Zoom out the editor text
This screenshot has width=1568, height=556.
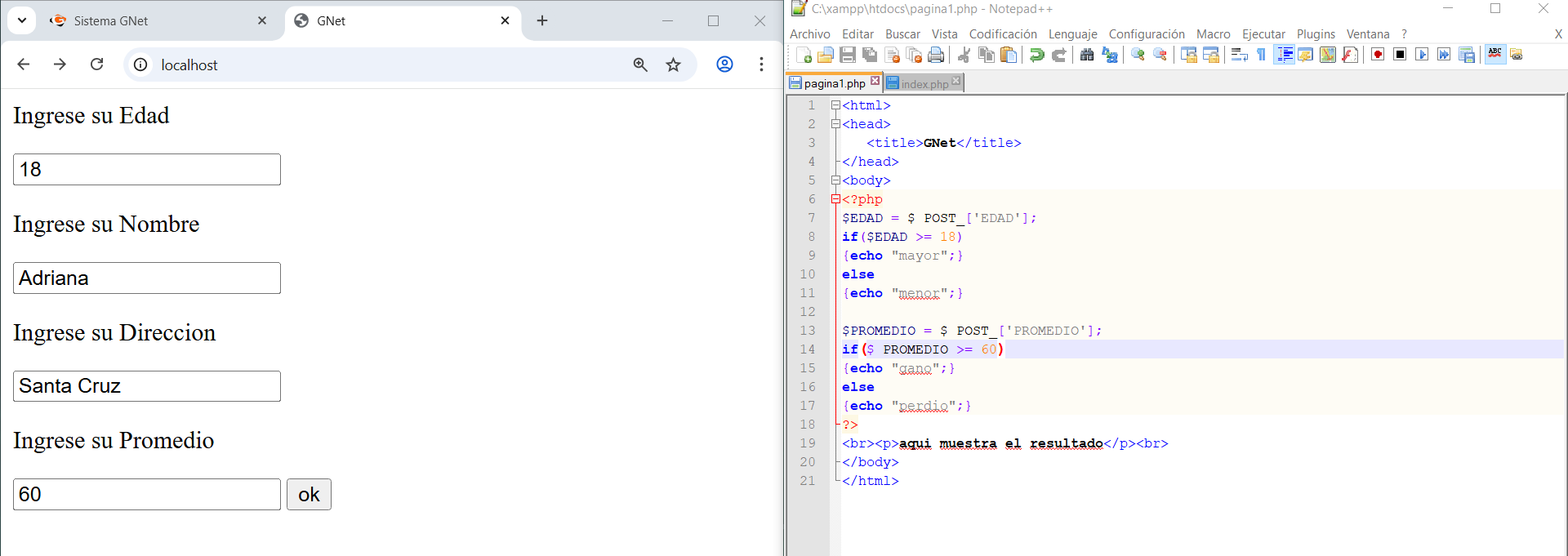click(1160, 55)
